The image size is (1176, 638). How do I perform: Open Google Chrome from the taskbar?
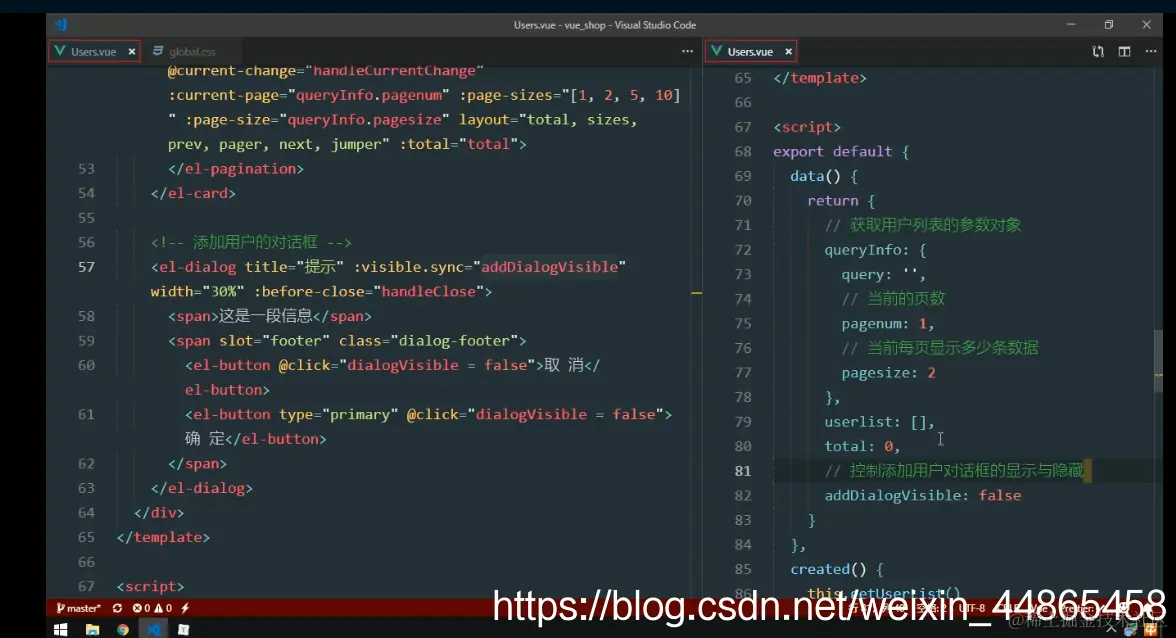(123, 630)
